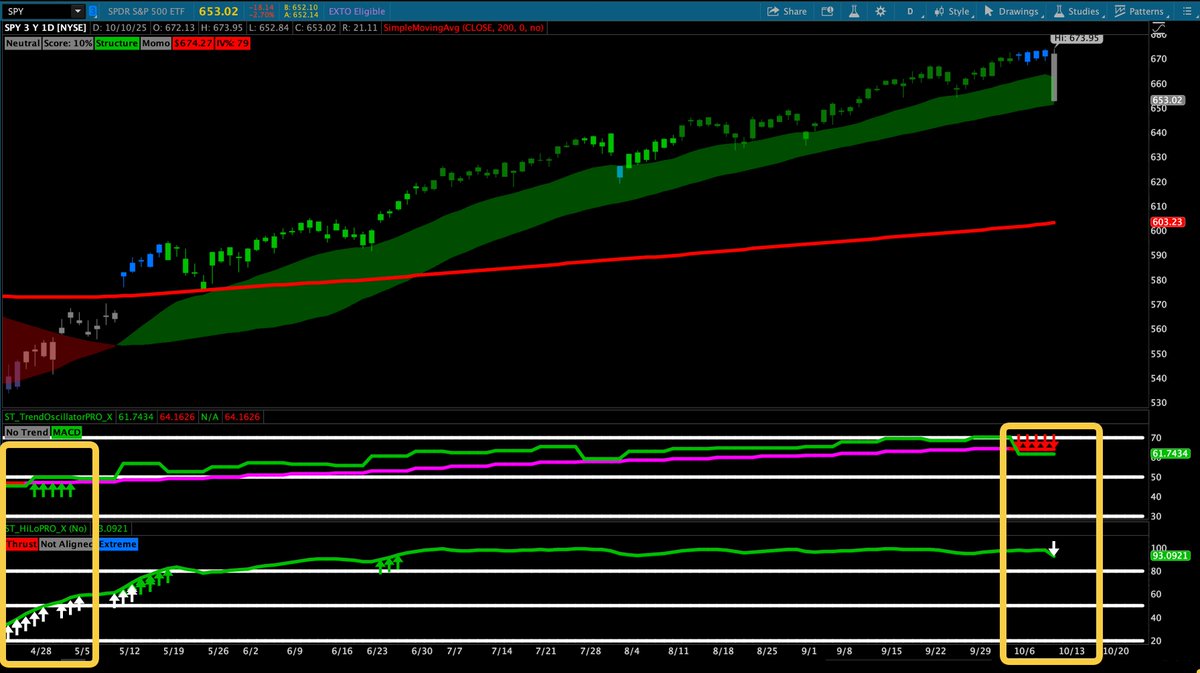
Task: Select the ST_HiLoPRO_X study title
Action: [48, 529]
